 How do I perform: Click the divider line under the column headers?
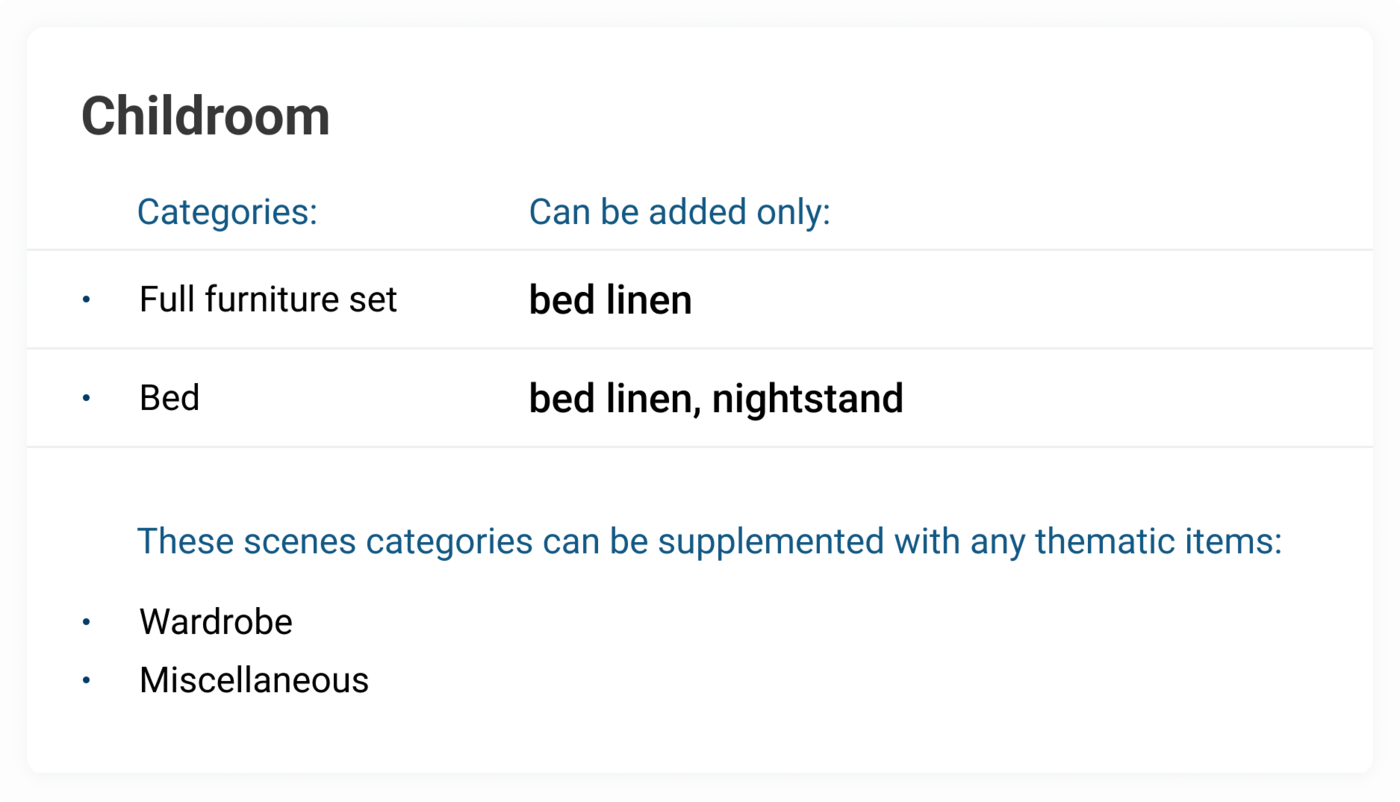pyautogui.click(x=700, y=250)
